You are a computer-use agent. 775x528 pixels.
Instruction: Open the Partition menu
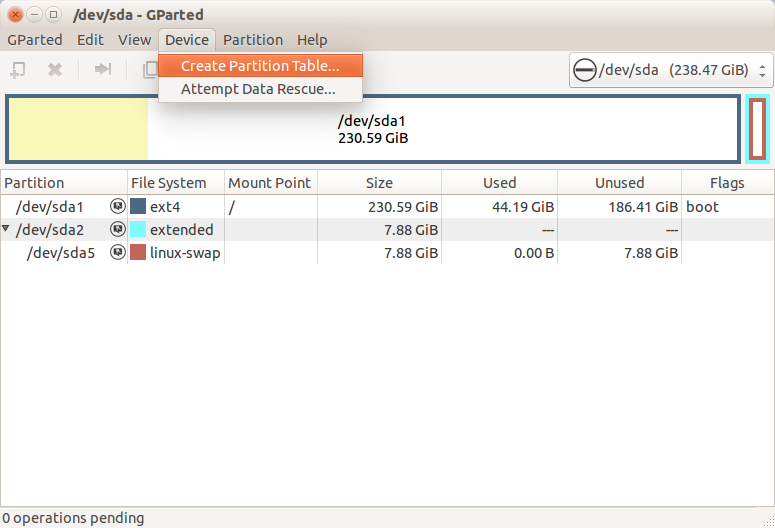tap(253, 40)
